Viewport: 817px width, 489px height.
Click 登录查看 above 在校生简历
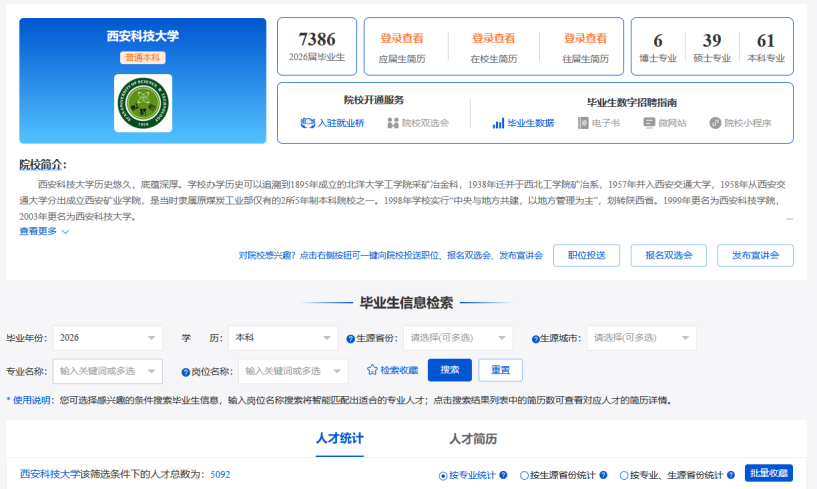(x=493, y=38)
